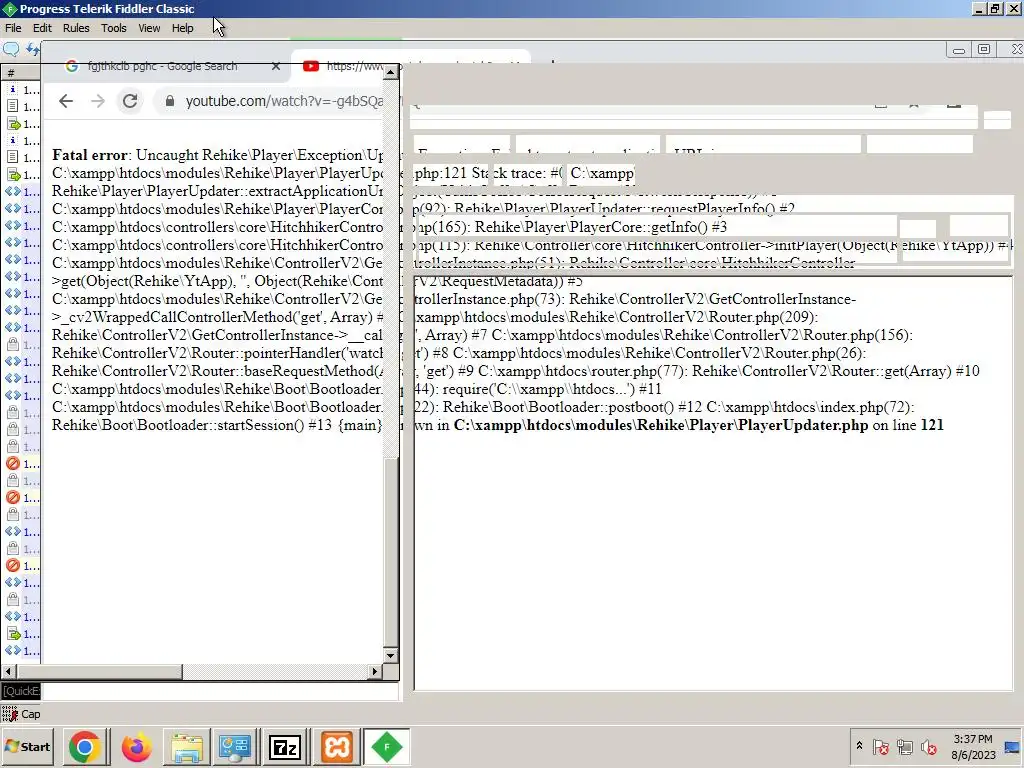Open Google Chrome from the taskbar
This screenshot has height=768, width=1024.
pyautogui.click(x=84, y=746)
